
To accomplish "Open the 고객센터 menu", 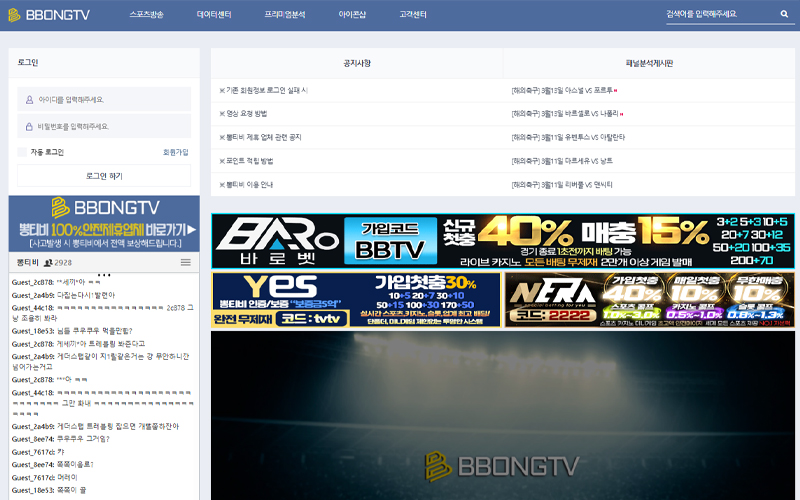I will click(x=413, y=14).
